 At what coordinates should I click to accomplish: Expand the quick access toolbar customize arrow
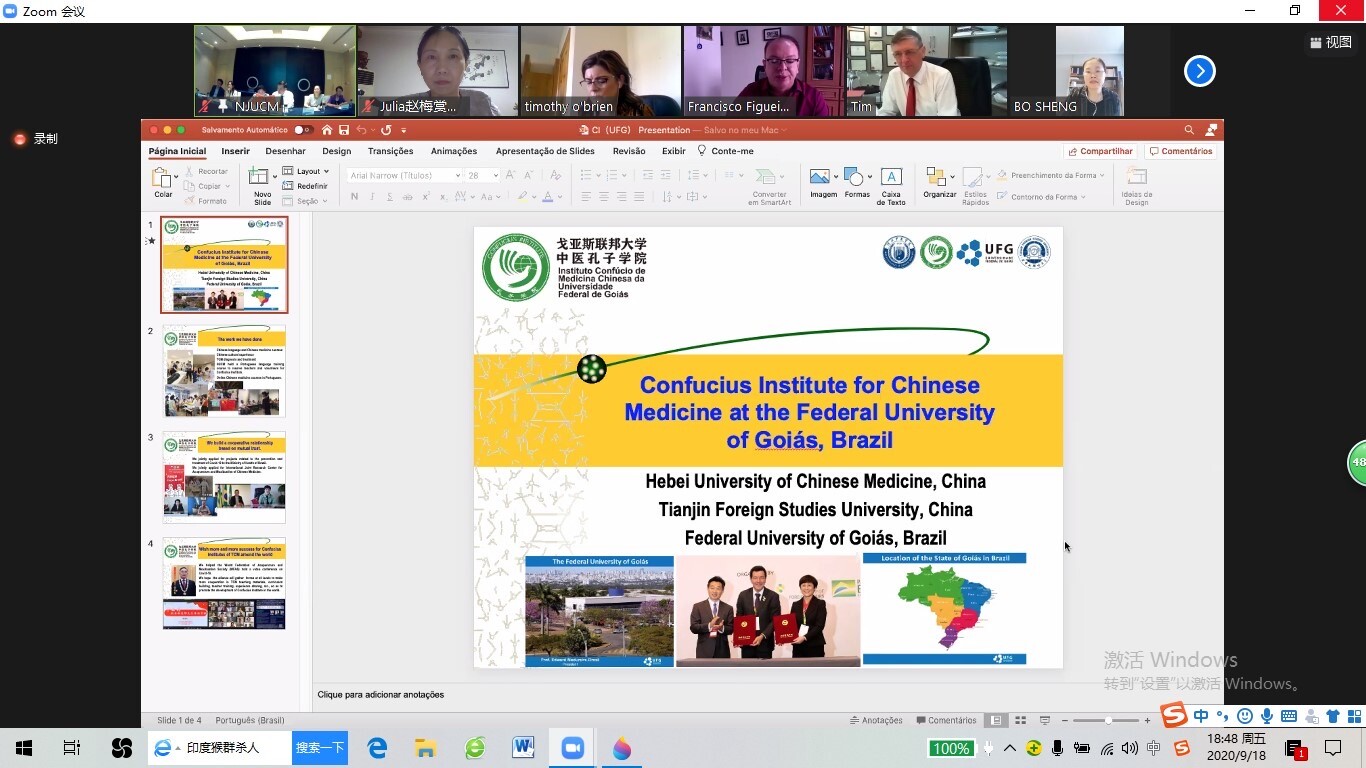(404, 130)
